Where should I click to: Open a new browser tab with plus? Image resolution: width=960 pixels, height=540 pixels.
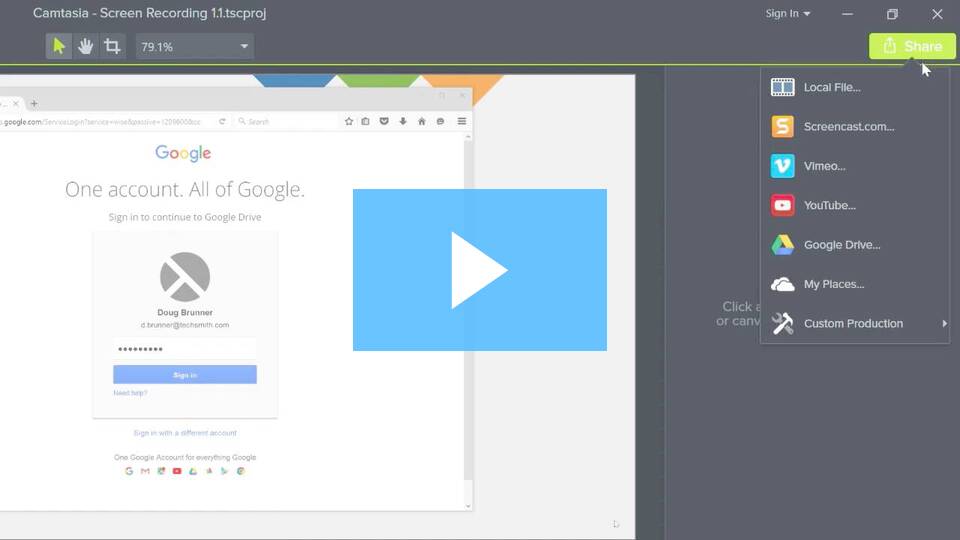pos(34,103)
